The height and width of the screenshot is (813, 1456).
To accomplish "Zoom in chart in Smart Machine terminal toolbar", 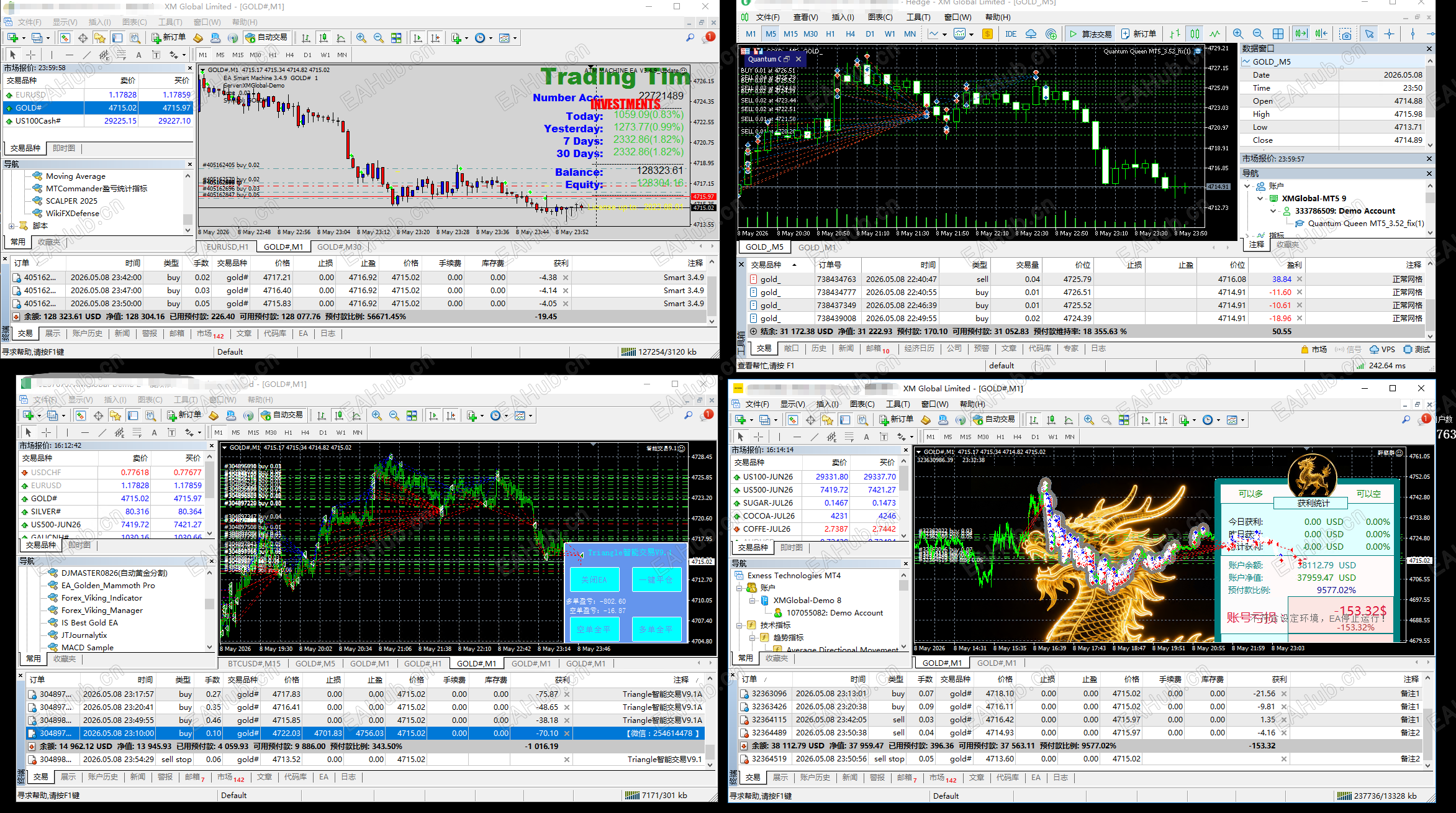I will [361, 39].
